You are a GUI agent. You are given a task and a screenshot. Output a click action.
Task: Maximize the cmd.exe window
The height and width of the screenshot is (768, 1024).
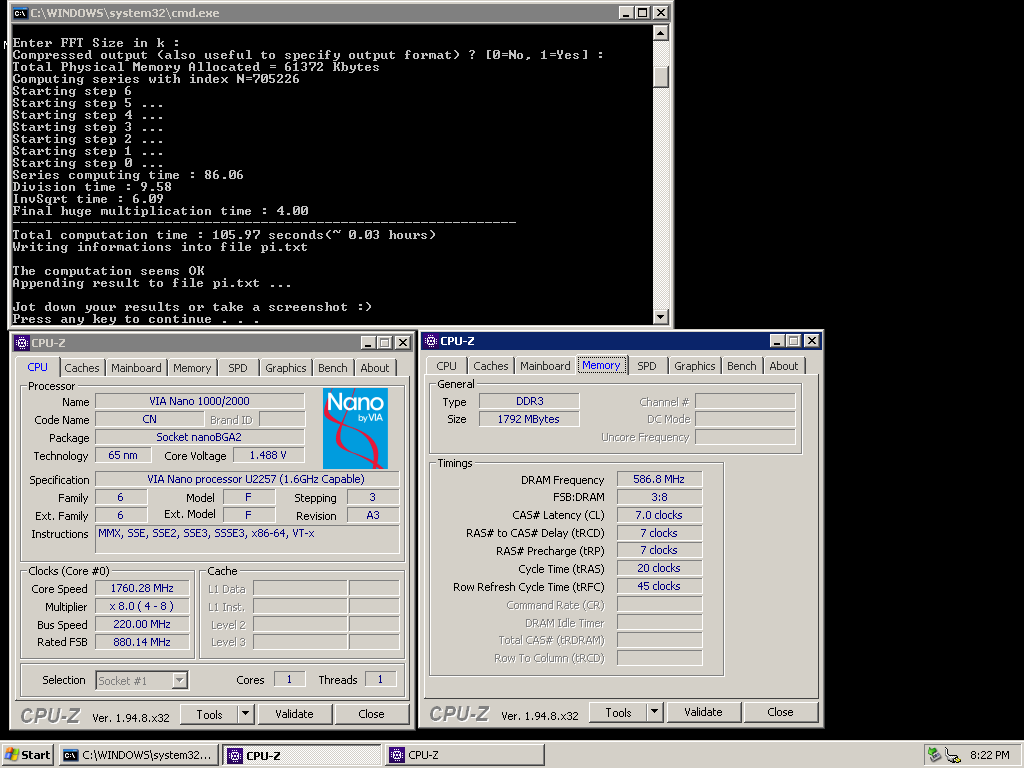[643, 12]
